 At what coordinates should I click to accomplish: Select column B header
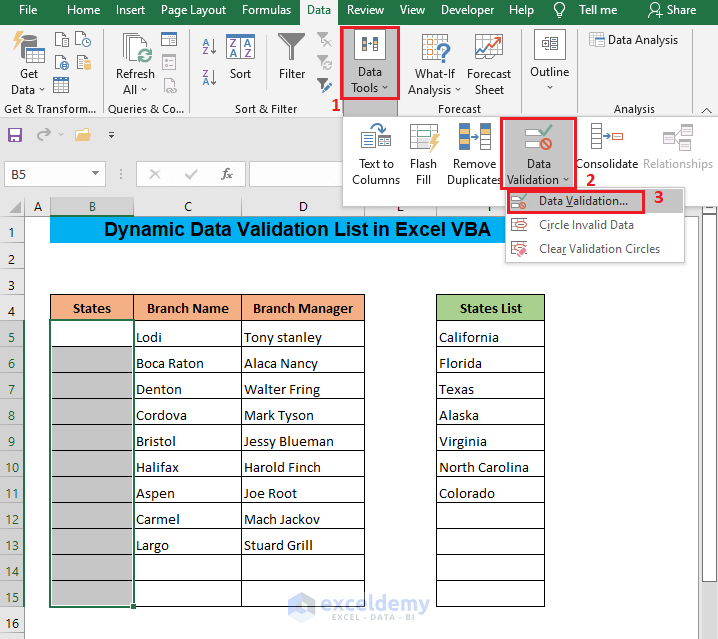(92, 207)
